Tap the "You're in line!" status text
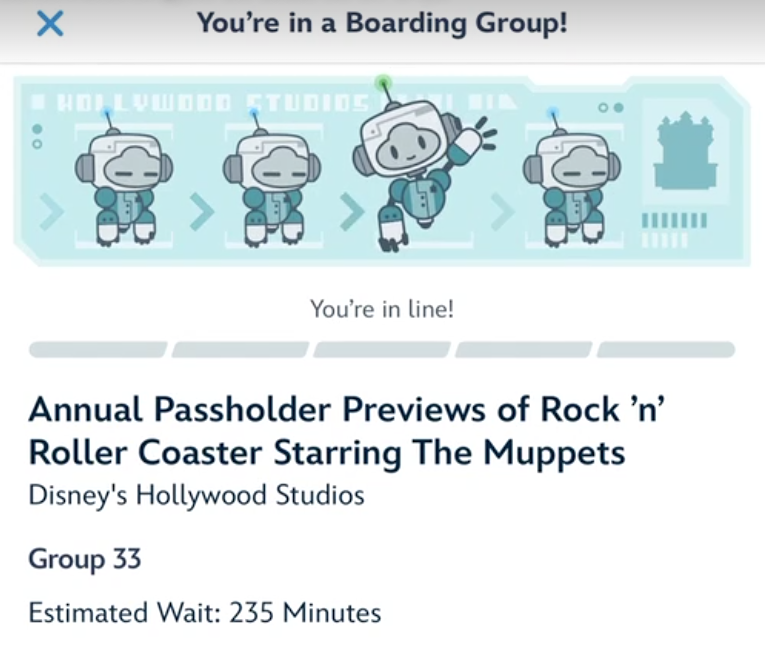Screen dimensions: 765x648 point(382,309)
